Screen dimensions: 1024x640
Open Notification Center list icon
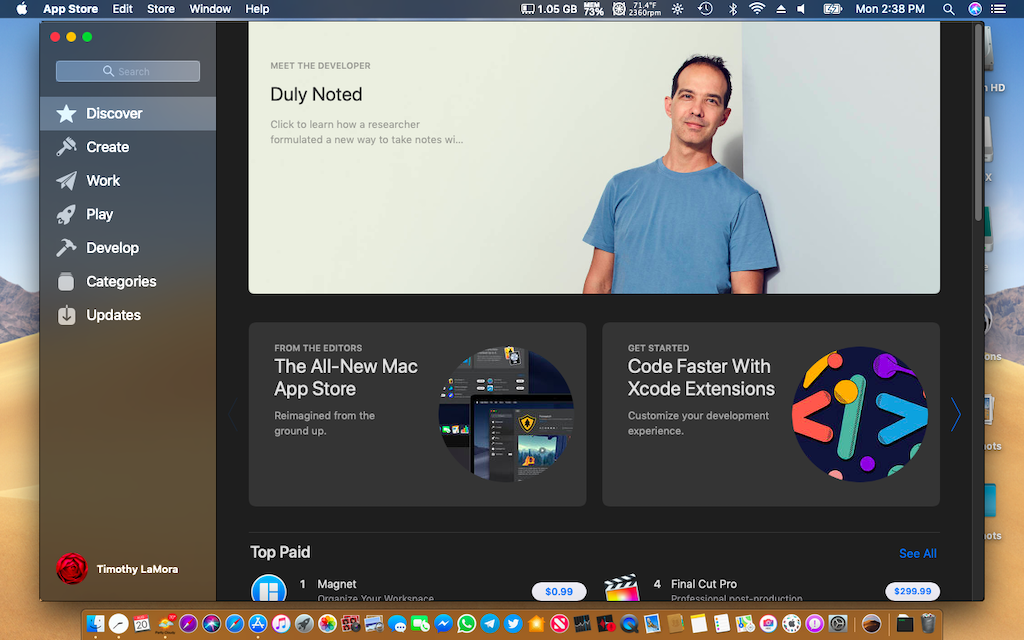point(999,9)
